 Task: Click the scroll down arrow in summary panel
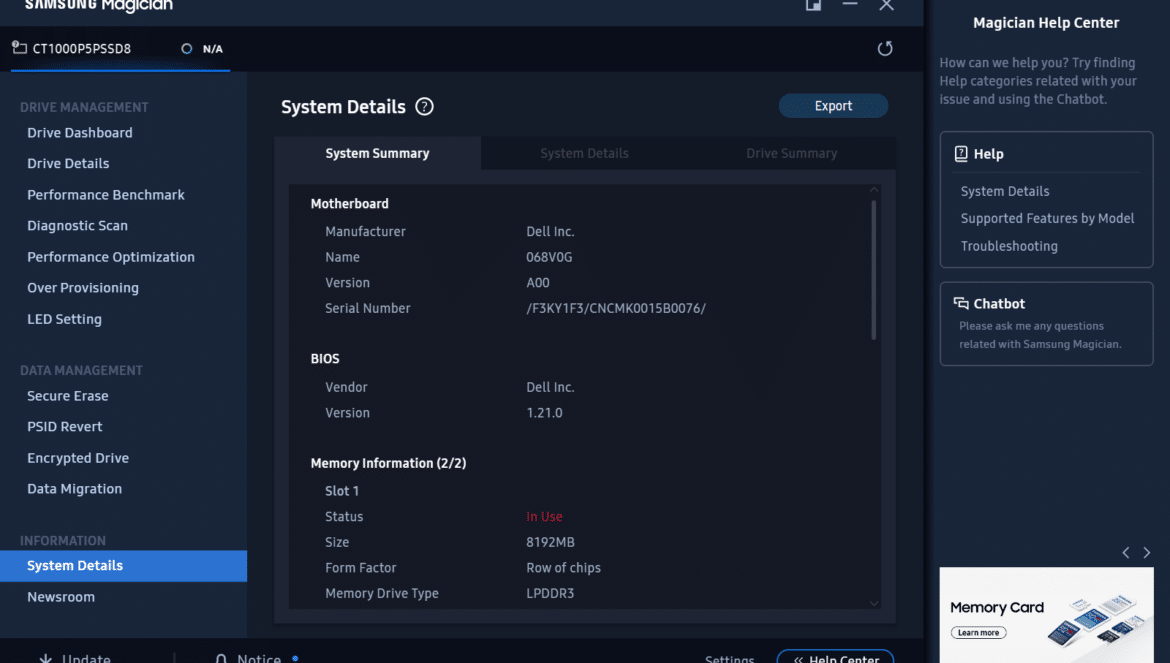coord(874,603)
